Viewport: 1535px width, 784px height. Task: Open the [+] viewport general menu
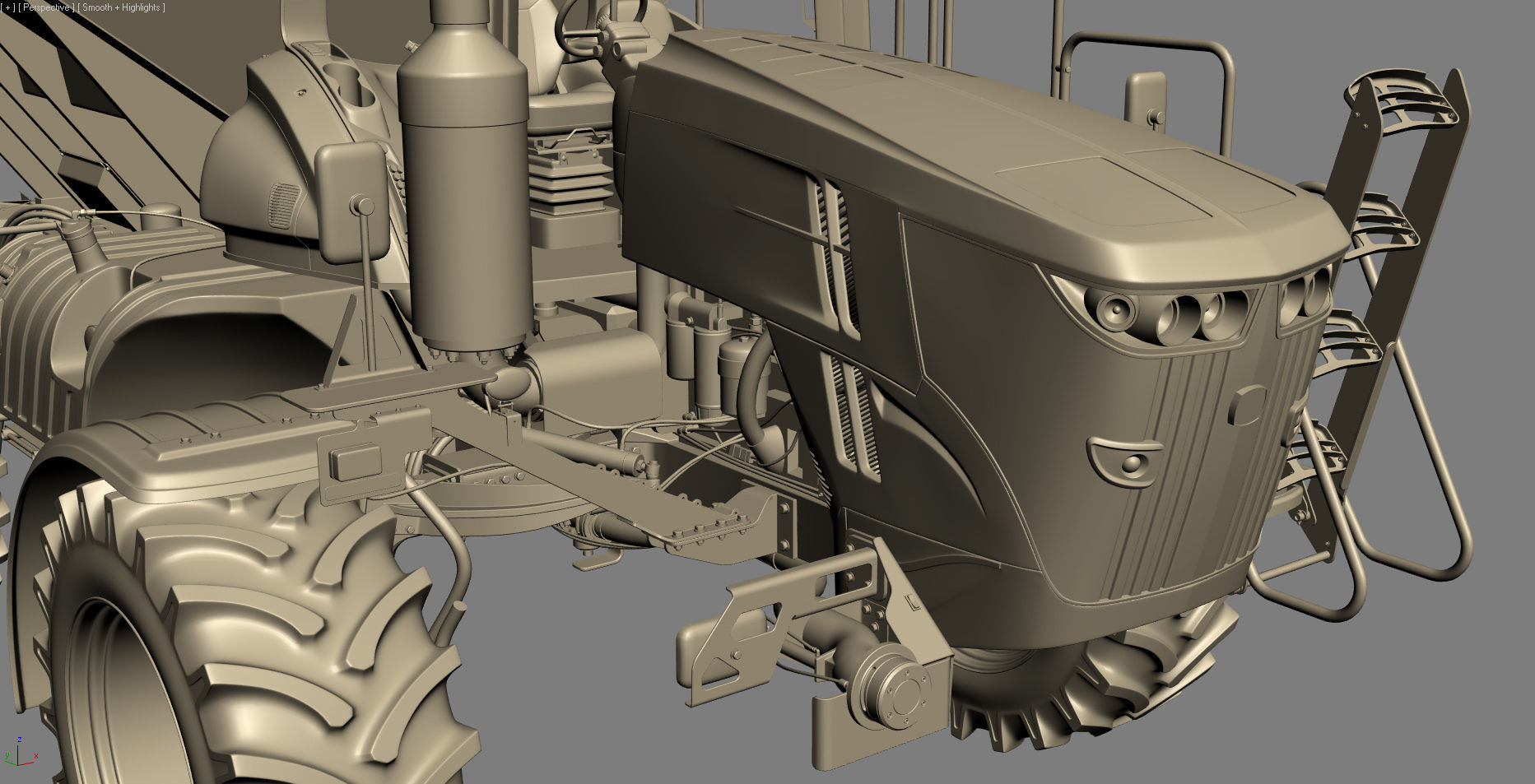pos(7,7)
